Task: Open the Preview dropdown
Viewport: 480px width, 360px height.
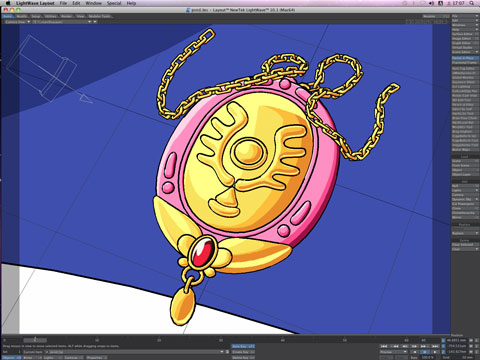Action: [394, 352]
